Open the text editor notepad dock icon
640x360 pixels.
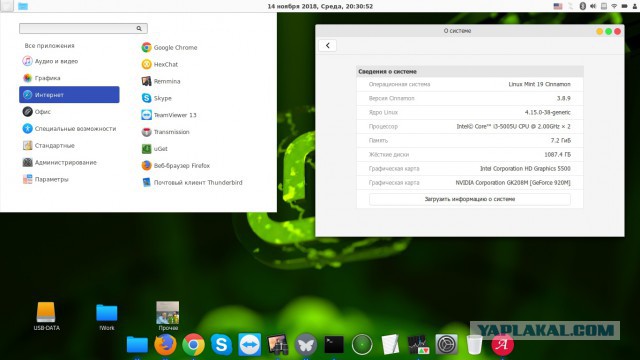(x=390, y=344)
